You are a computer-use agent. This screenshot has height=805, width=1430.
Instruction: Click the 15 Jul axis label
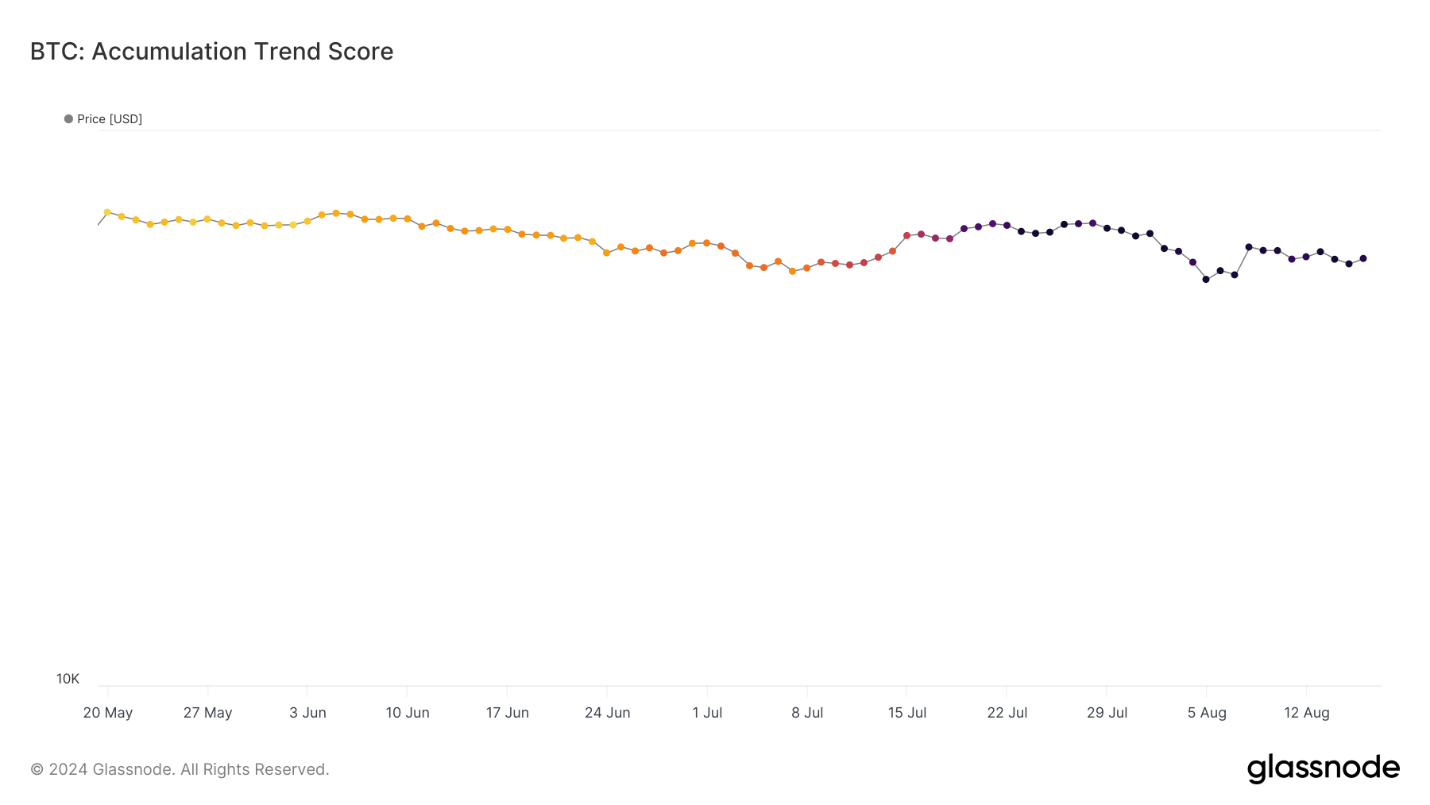click(x=907, y=713)
